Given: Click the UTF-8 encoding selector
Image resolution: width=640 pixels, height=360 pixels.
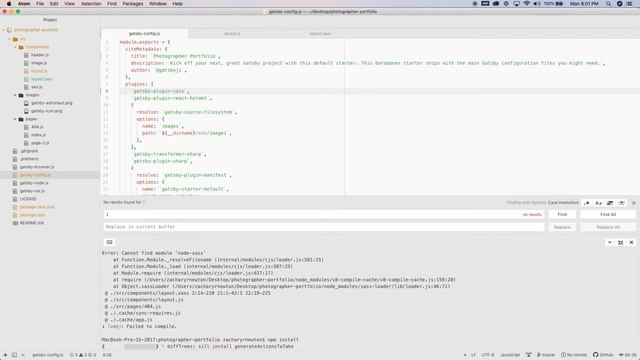Looking at the screenshot, I should point(487,355).
